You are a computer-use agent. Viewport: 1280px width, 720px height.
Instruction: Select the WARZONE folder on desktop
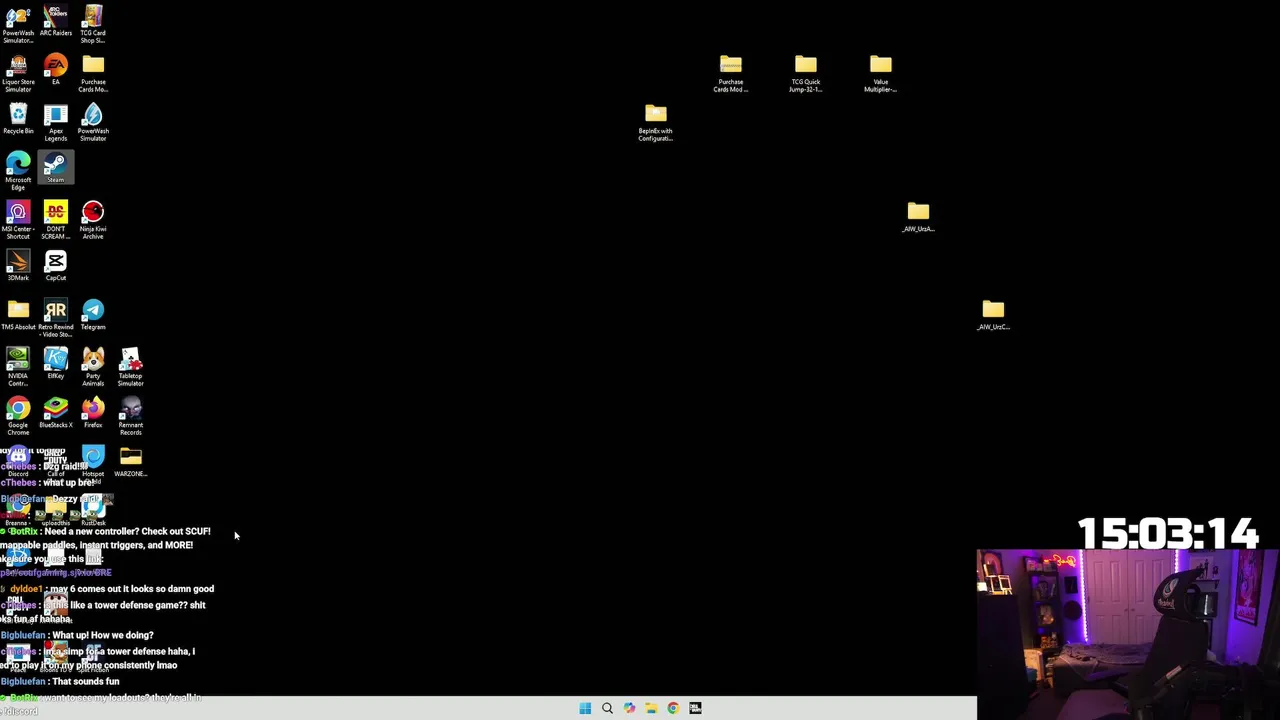(131, 462)
